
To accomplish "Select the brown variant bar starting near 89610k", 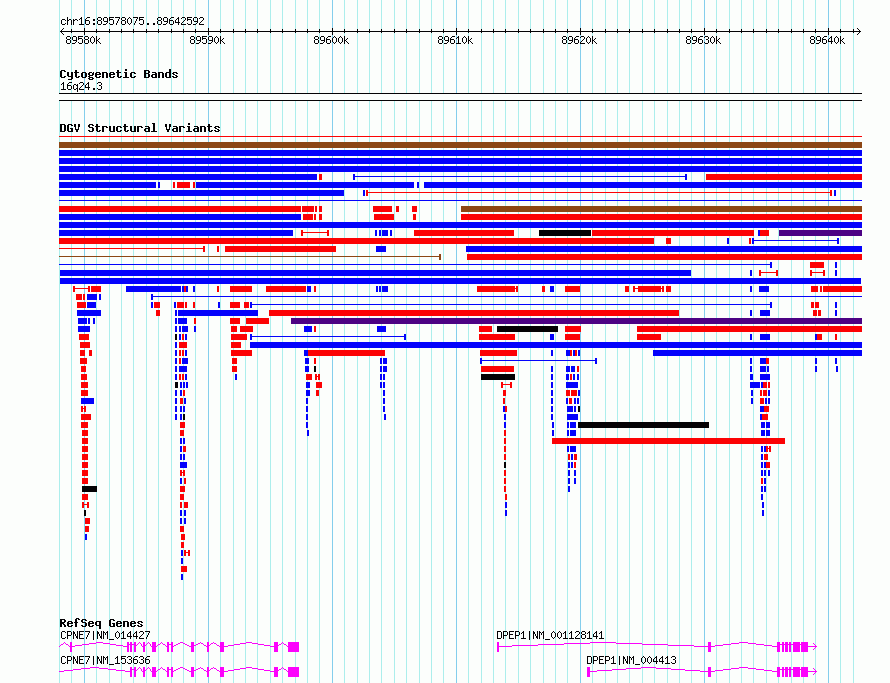I will click(x=661, y=209).
